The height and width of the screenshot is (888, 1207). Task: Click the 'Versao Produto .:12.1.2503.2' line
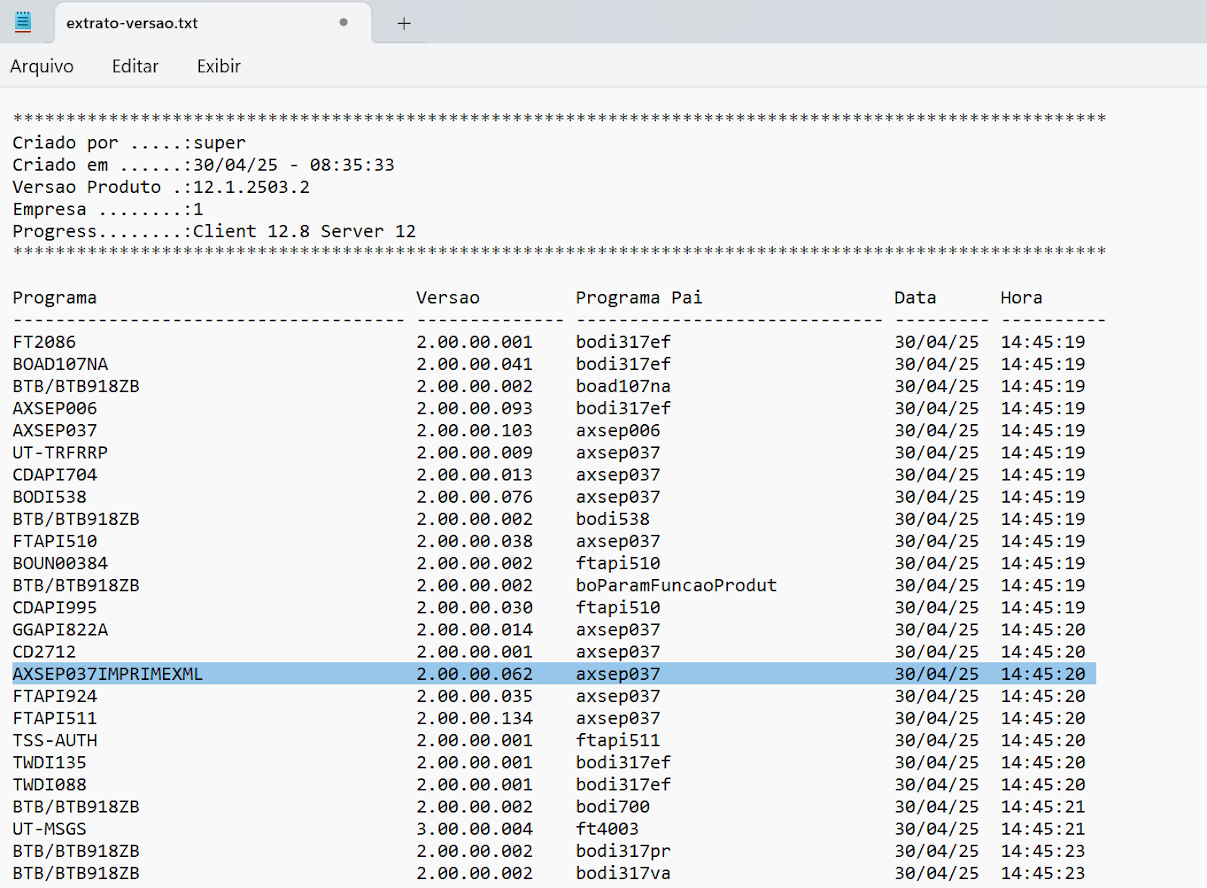coord(161,187)
